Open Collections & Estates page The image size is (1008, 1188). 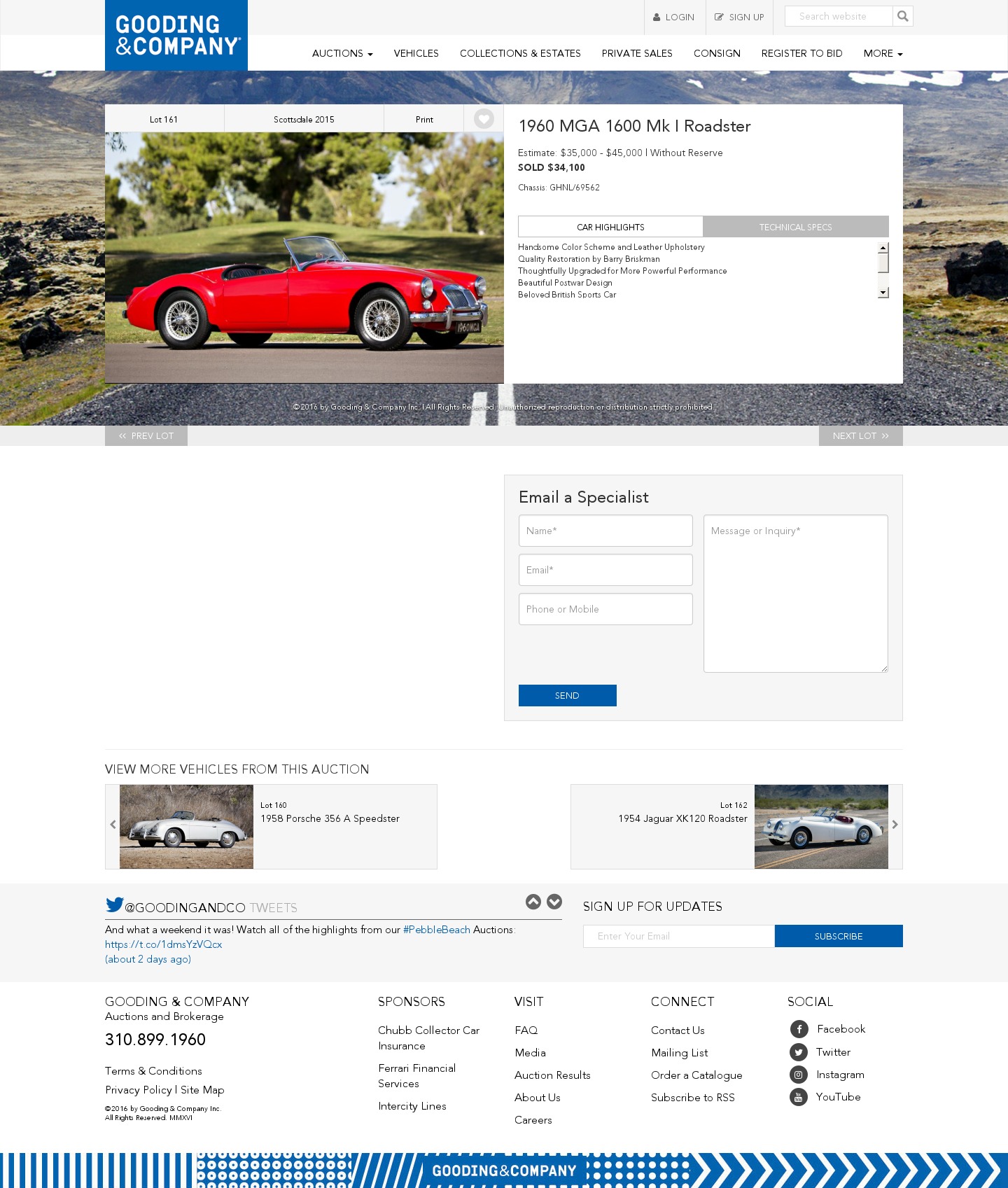pos(520,53)
